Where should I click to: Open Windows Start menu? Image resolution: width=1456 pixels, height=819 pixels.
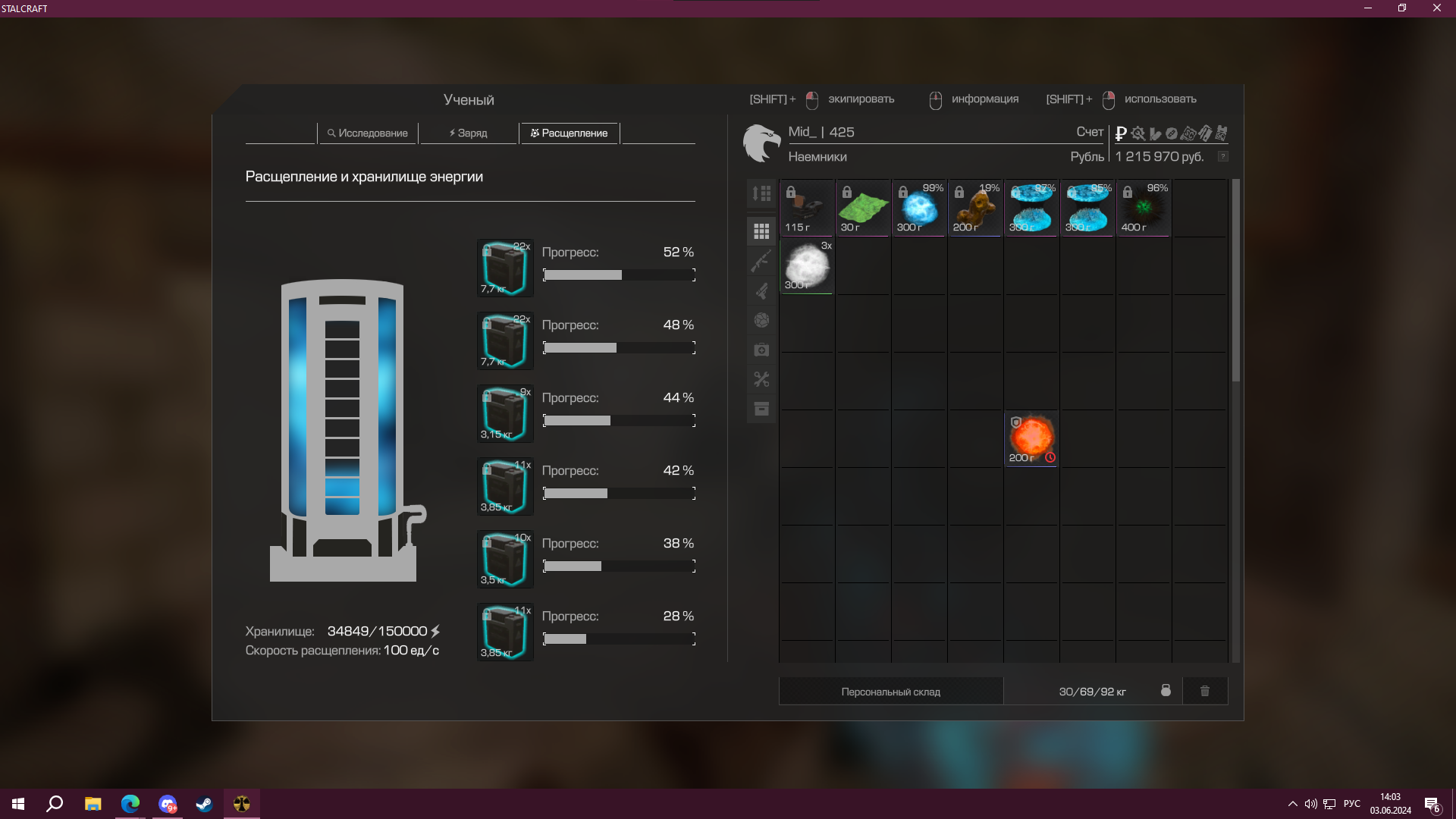tap(18, 804)
